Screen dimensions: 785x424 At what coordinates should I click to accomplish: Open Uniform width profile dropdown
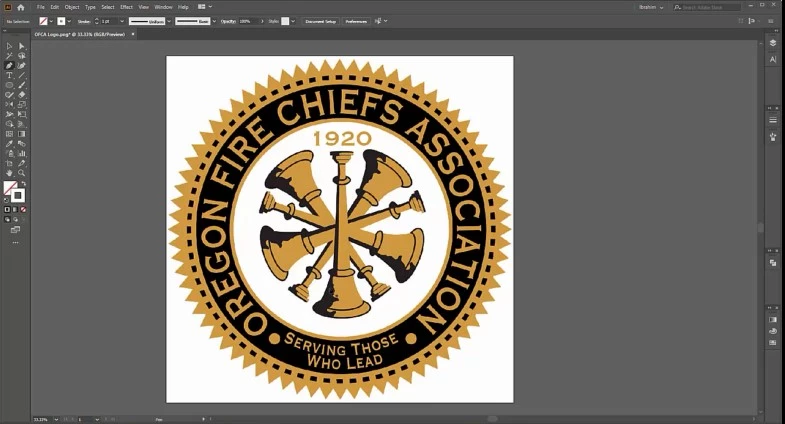[169, 22]
